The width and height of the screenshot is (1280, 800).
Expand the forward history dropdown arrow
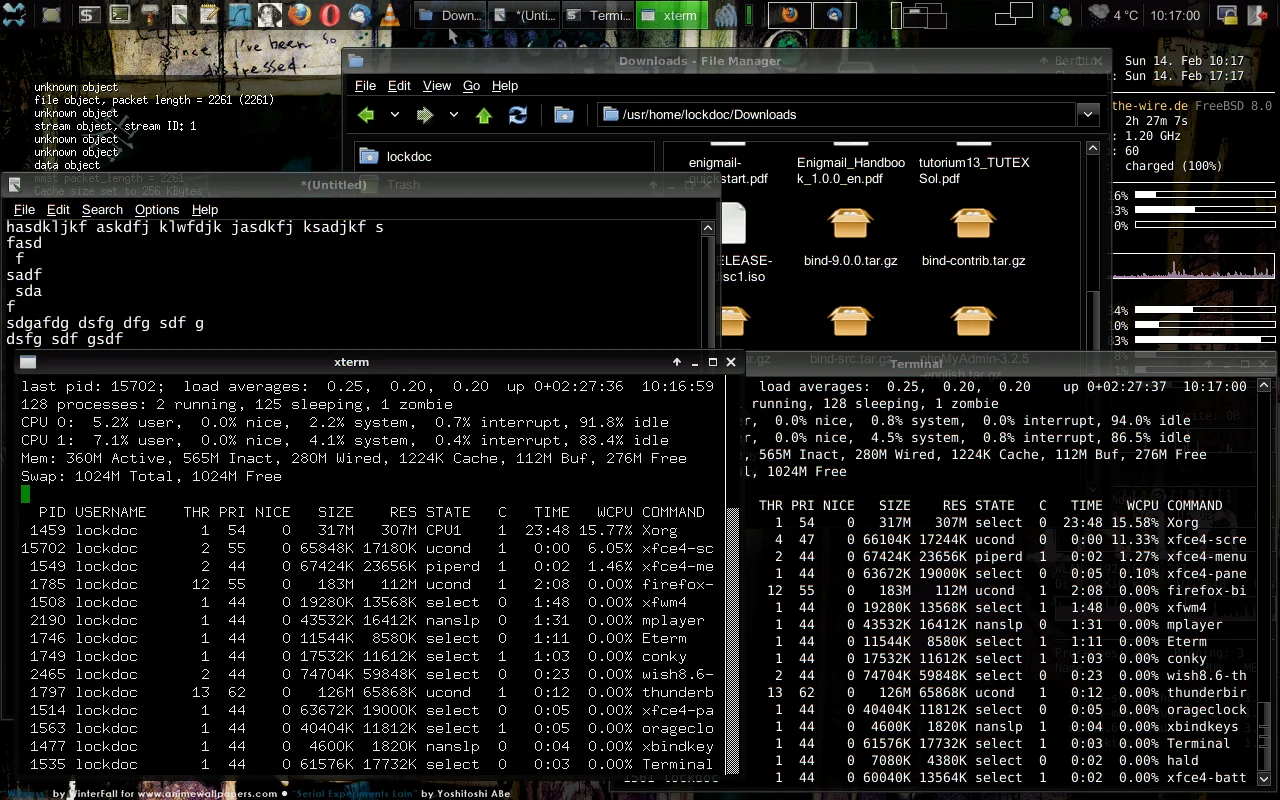[x=453, y=115]
